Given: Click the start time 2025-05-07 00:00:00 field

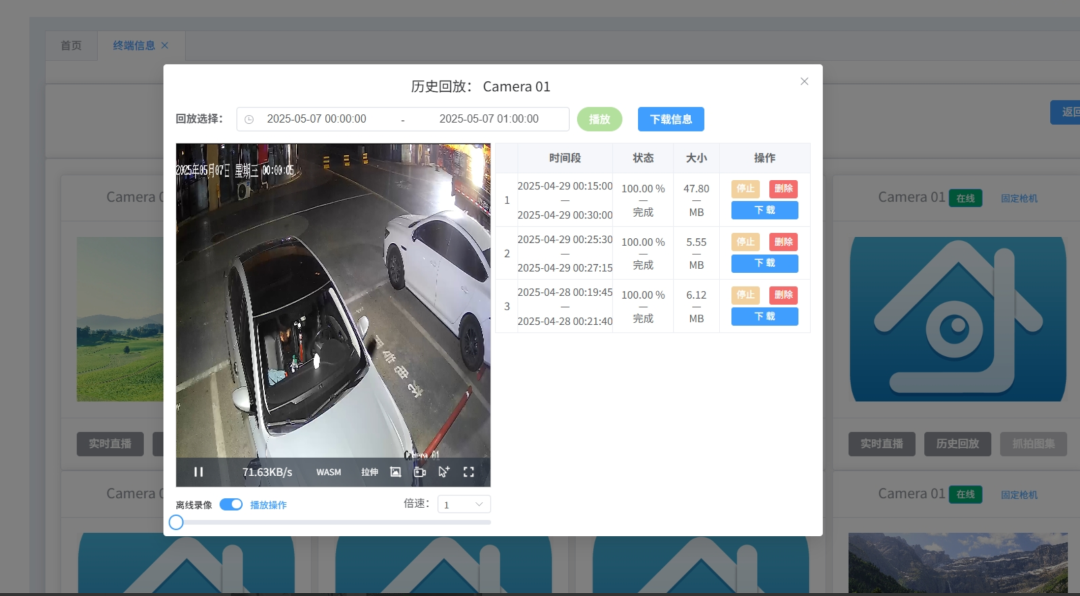Looking at the screenshot, I should (316, 119).
